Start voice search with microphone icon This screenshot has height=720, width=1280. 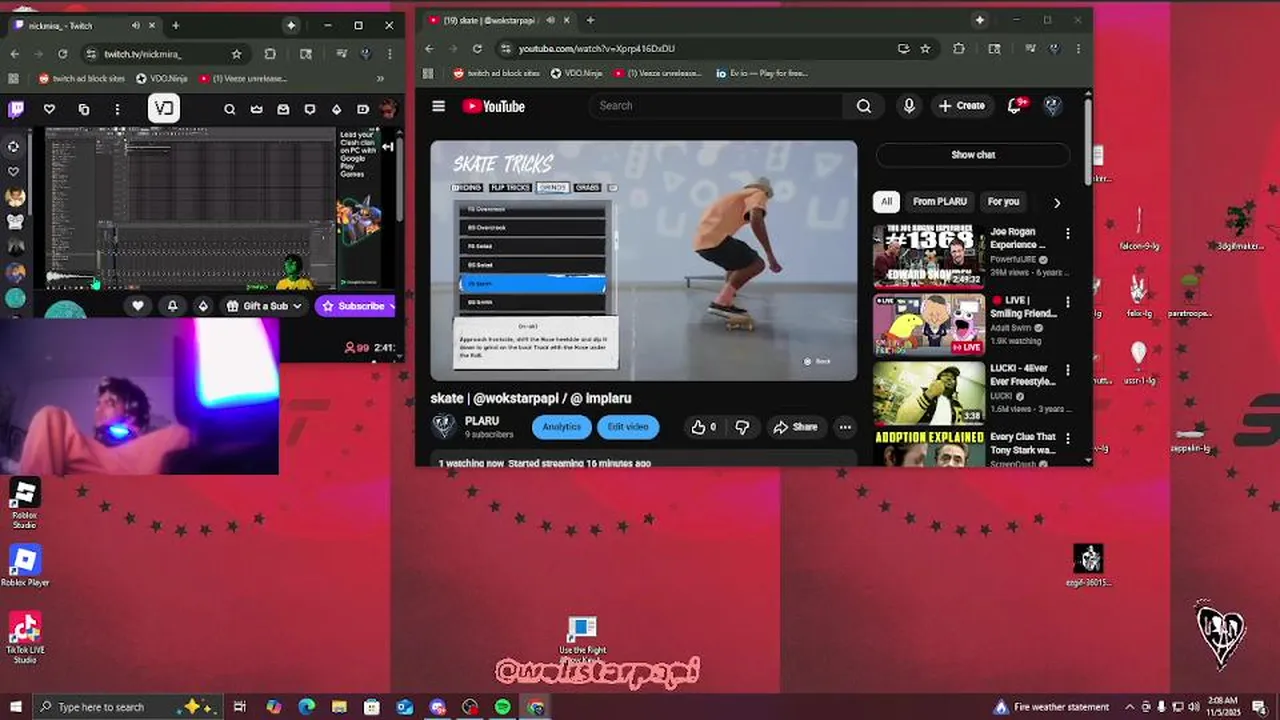click(909, 106)
